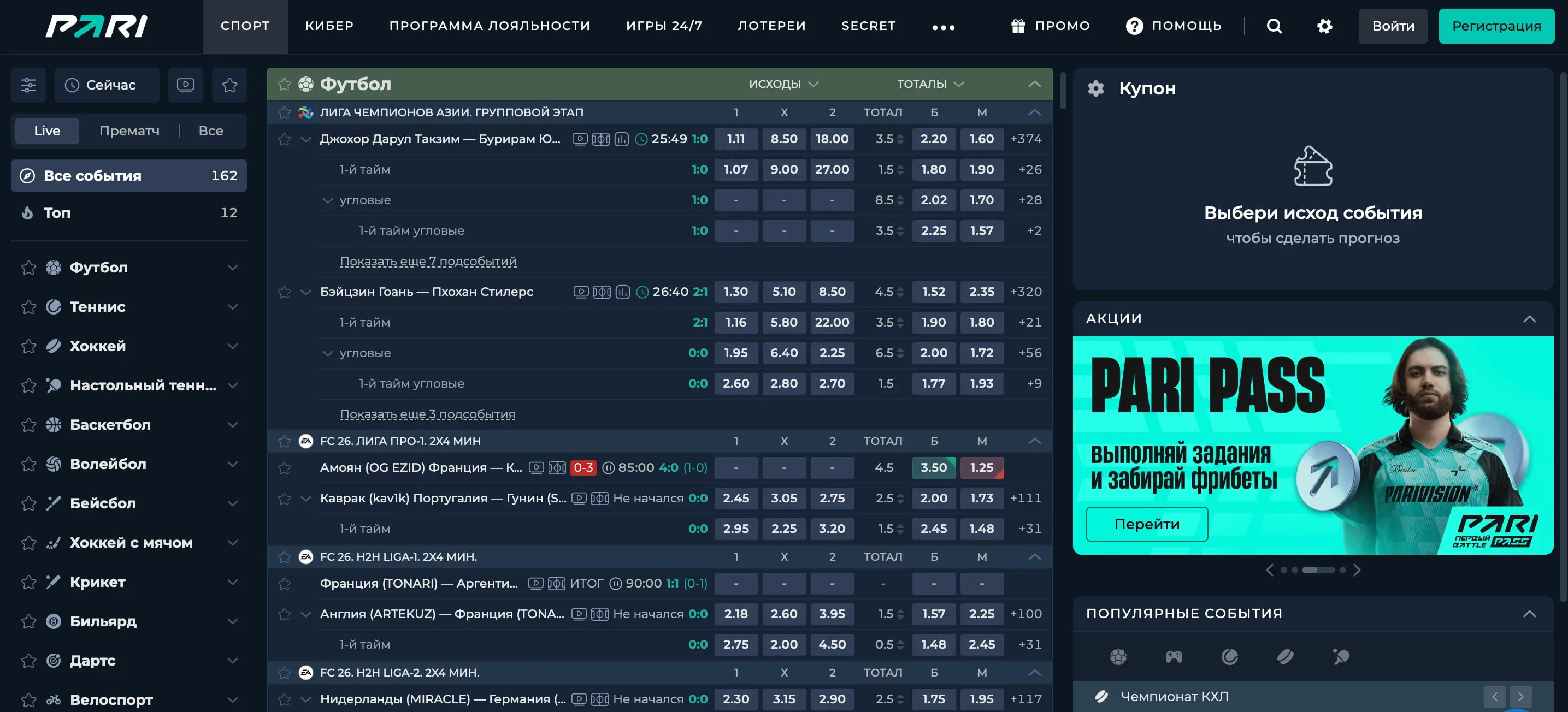Screen dimensions: 1568x712
Task: Show only events with video broadcast
Action: coord(186,85)
